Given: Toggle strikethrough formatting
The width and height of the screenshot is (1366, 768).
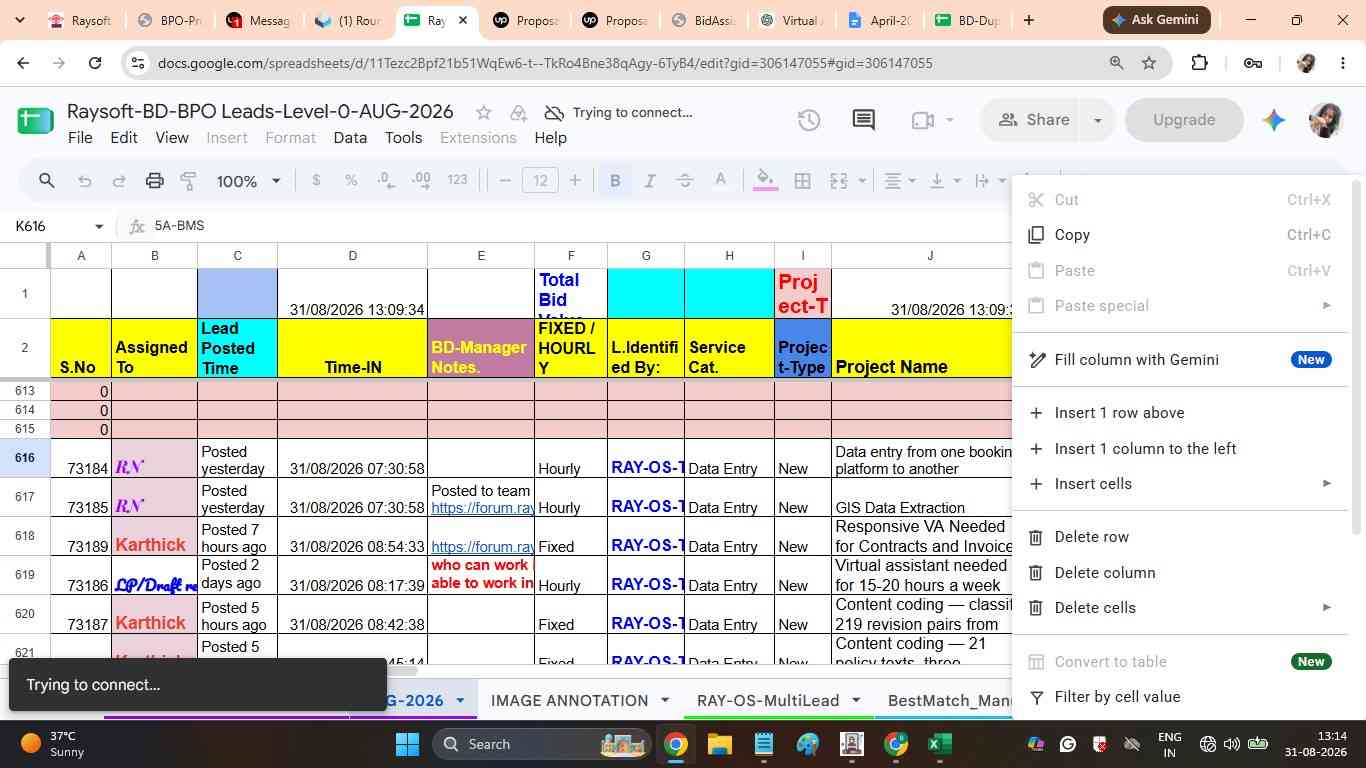Looking at the screenshot, I should coord(685,181).
